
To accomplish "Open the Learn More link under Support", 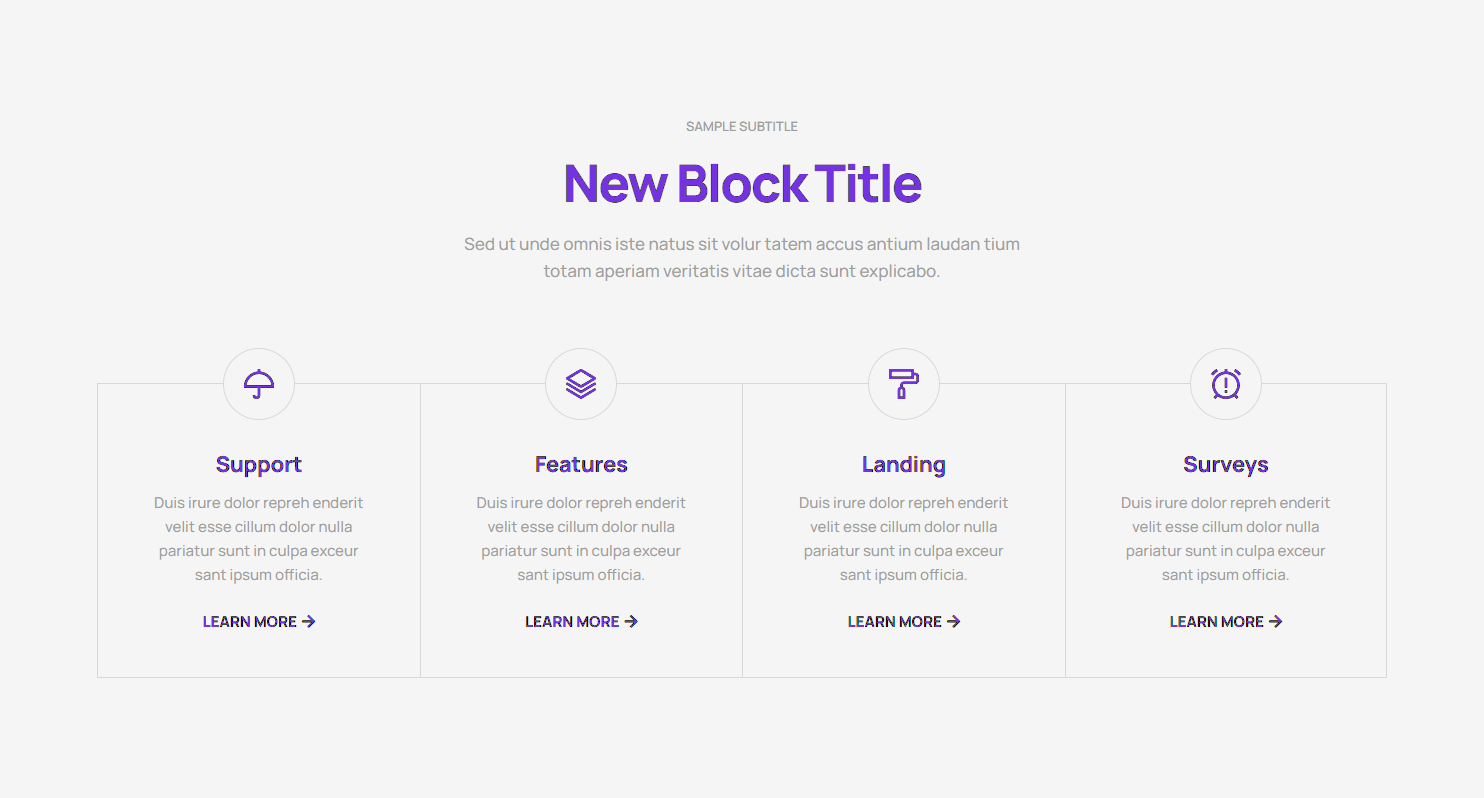I will coord(250,622).
